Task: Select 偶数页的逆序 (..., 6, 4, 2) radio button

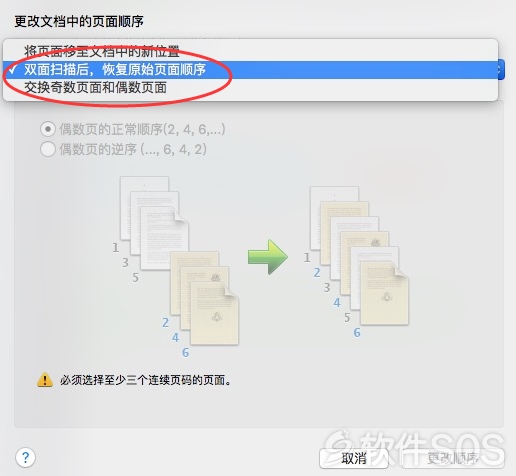Action: point(48,149)
